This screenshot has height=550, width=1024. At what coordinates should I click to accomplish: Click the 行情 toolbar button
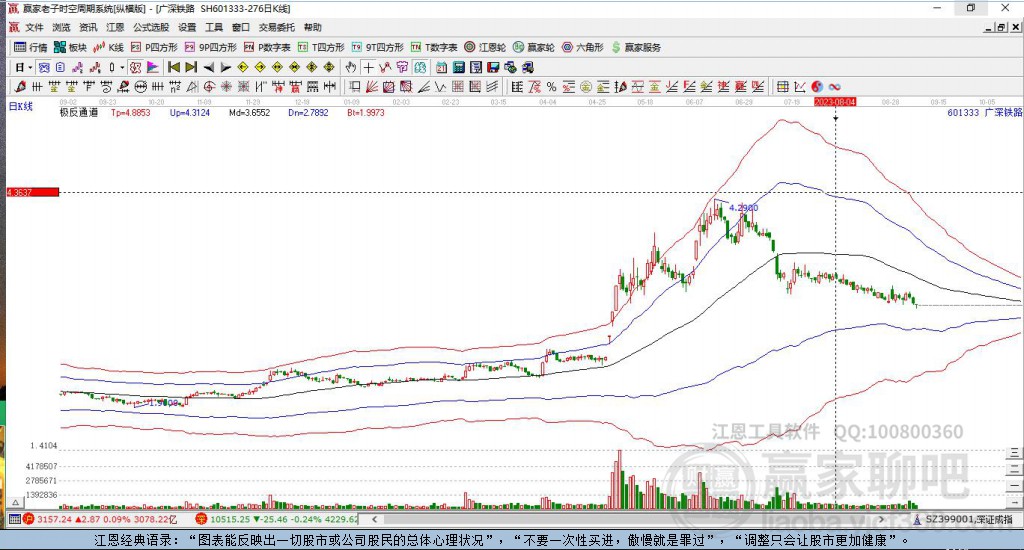(x=31, y=47)
